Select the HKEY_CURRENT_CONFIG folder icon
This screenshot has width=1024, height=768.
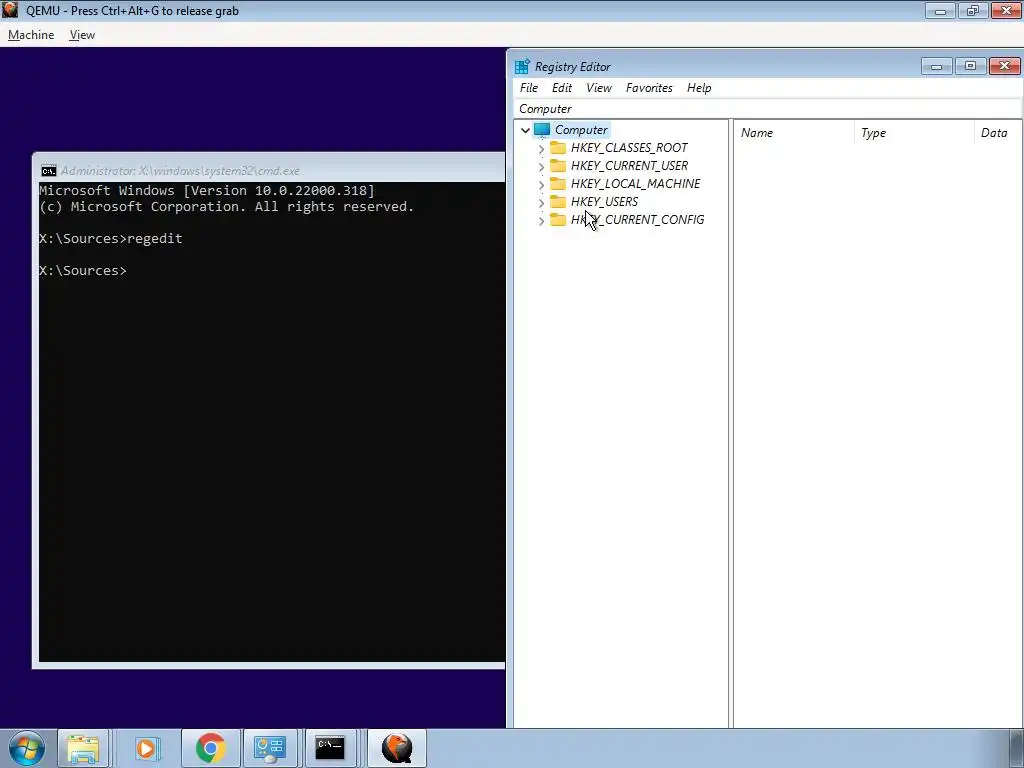(558, 220)
